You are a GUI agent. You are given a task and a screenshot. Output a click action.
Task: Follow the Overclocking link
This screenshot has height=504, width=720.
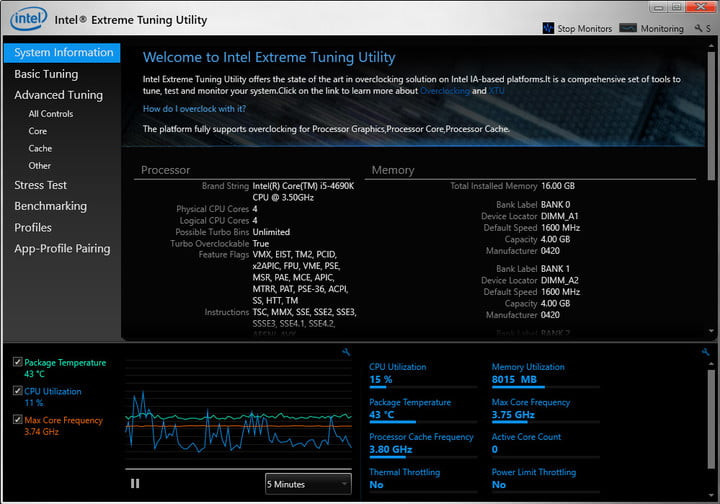[x=444, y=91]
